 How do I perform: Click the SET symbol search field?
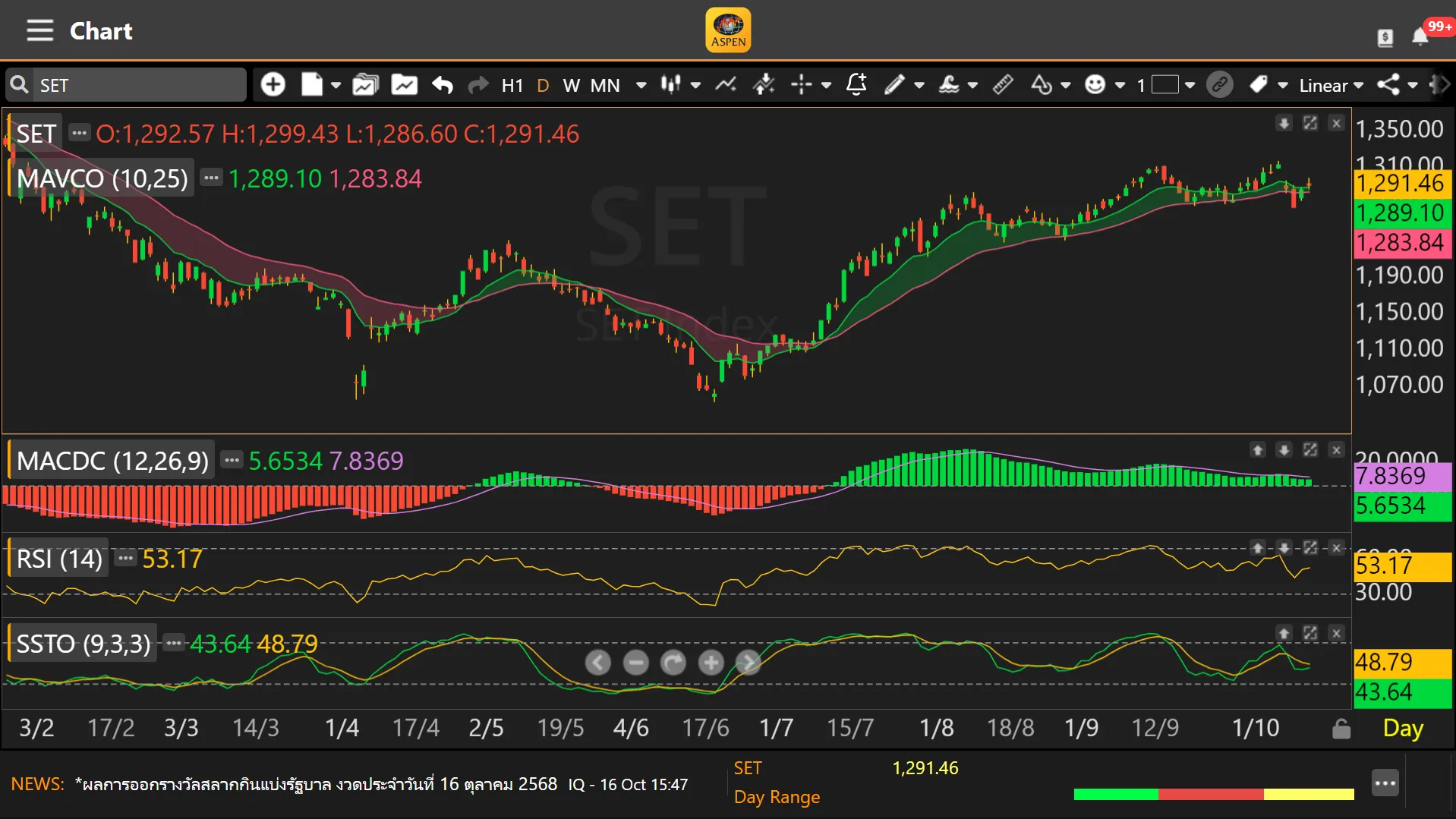pos(137,85)
